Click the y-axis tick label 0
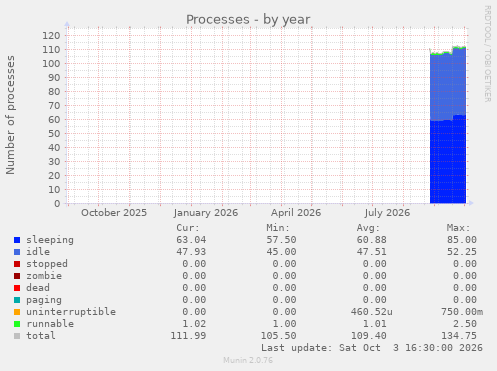 click(x=57, y=204)
